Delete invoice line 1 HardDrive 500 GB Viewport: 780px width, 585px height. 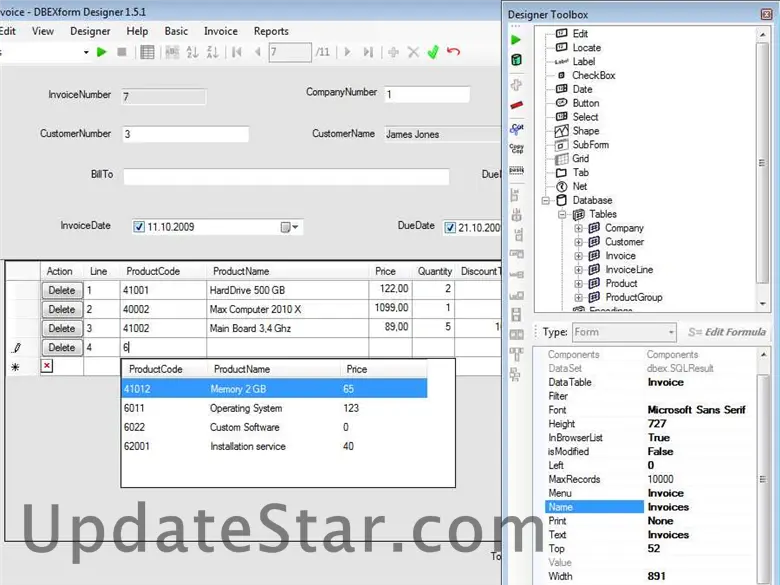[x=62, y=290]
